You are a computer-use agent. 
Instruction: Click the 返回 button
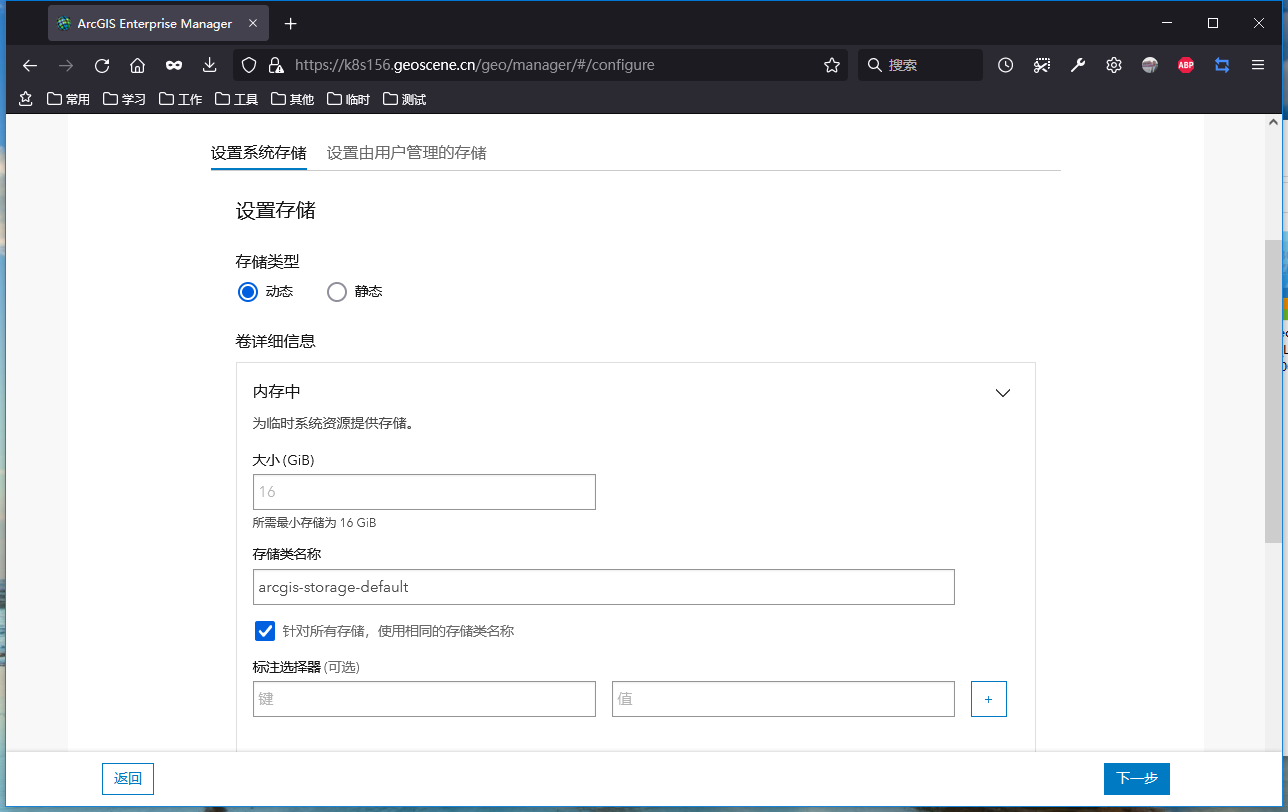click(128, 778)
